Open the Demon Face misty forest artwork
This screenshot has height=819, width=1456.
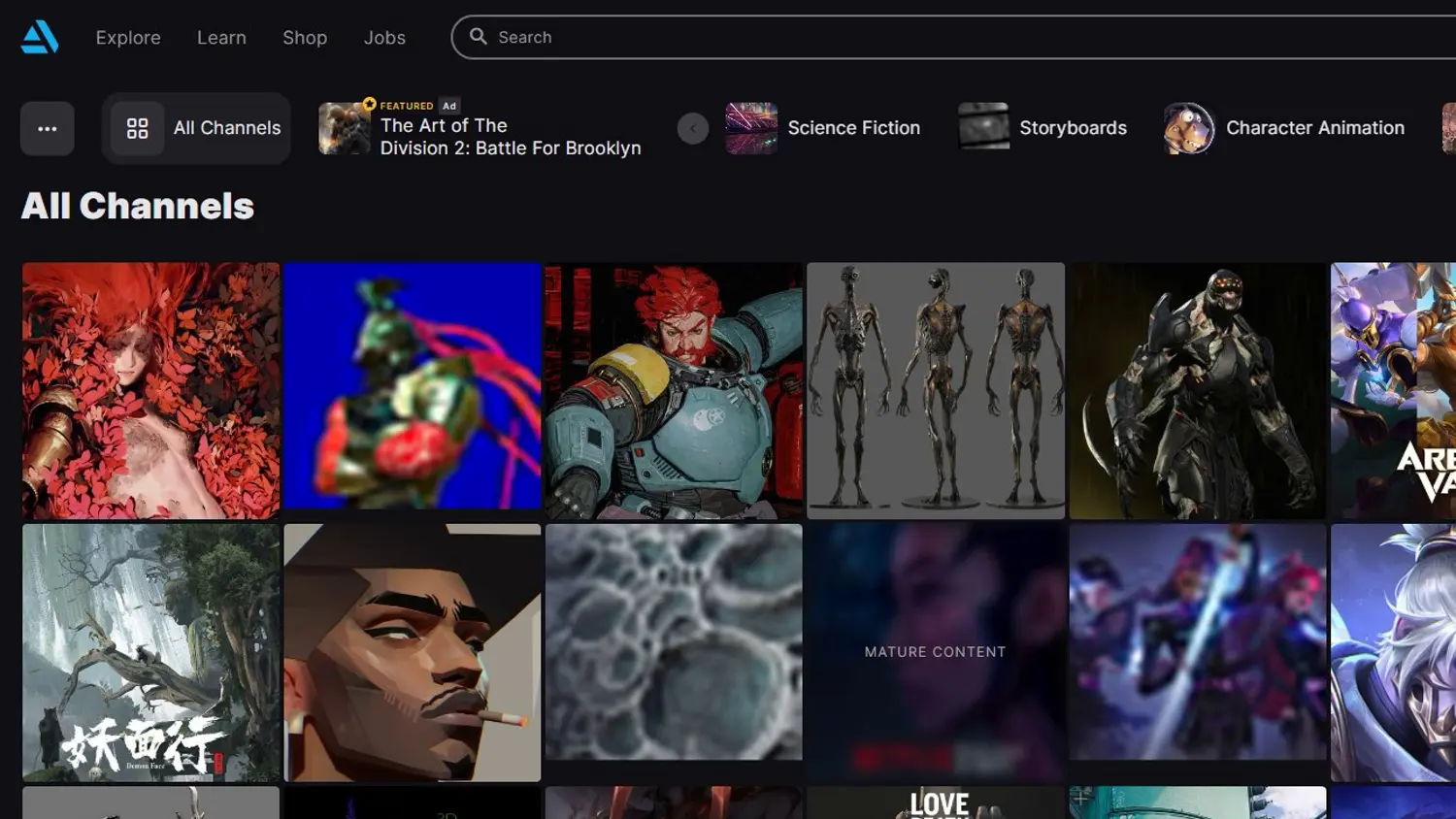tap(150, 653)
